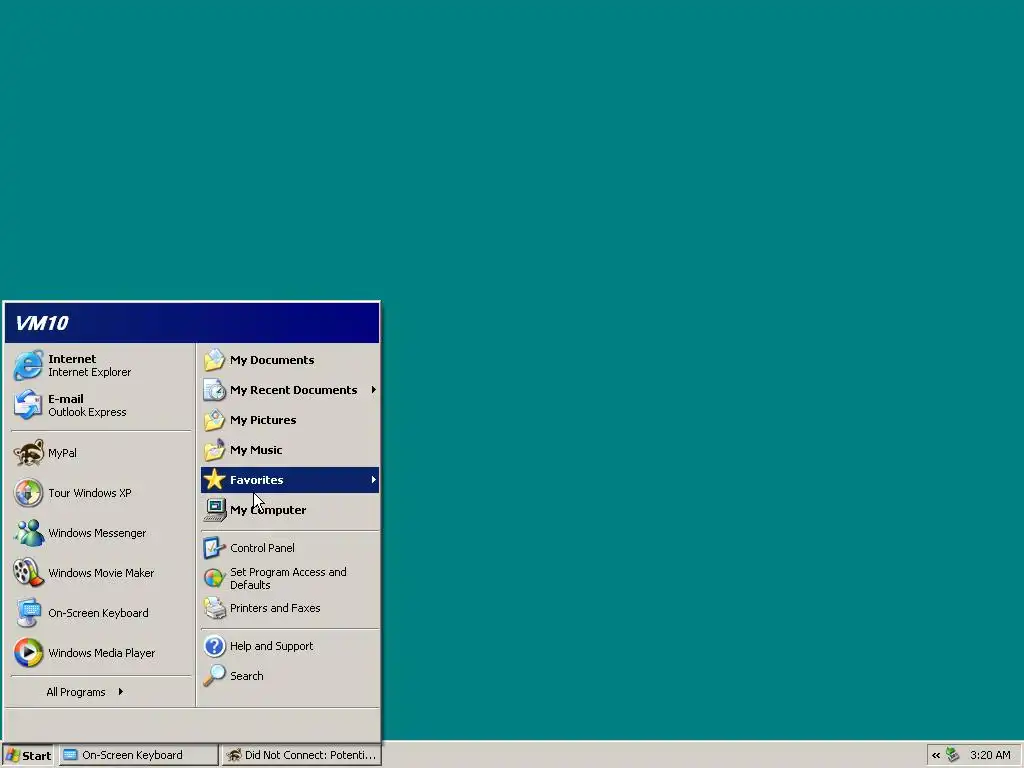This screenshot has width=1024, height=768.
Task: Click the network tray icon
Action: point(953,755)
